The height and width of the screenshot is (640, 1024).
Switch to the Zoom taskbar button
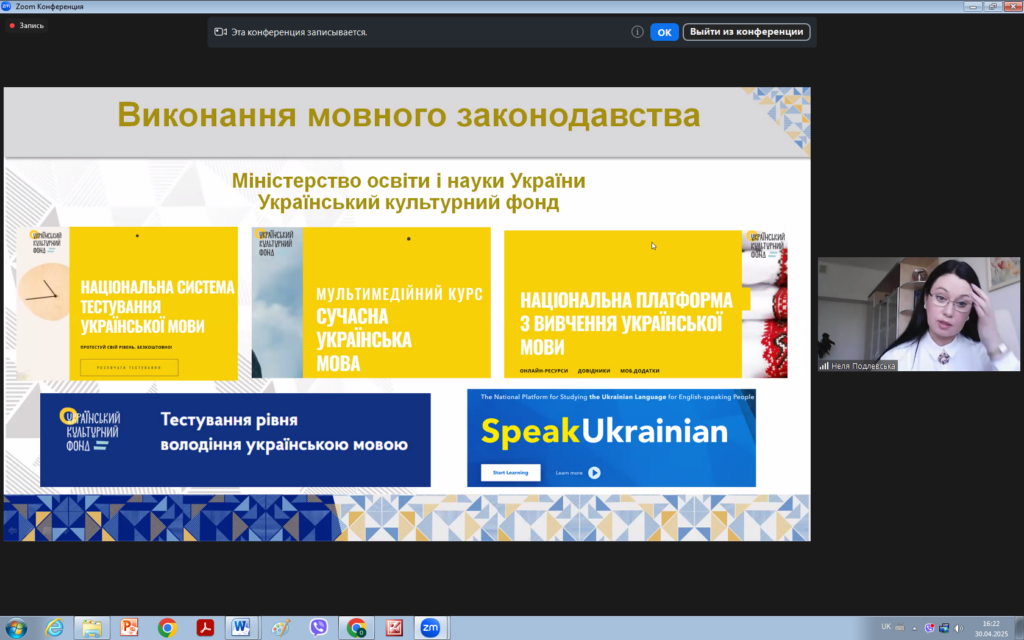pos(430,628)
